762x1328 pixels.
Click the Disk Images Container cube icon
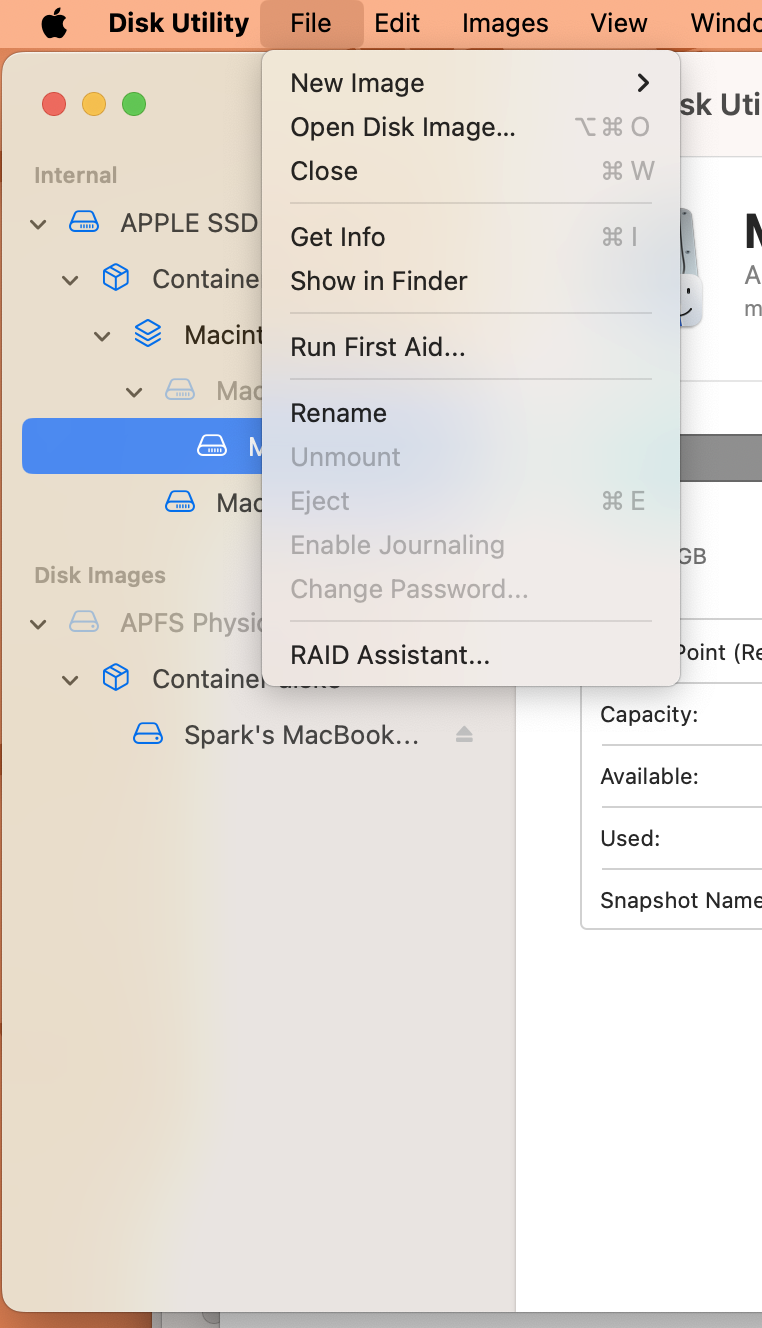[x=116, y=679]
